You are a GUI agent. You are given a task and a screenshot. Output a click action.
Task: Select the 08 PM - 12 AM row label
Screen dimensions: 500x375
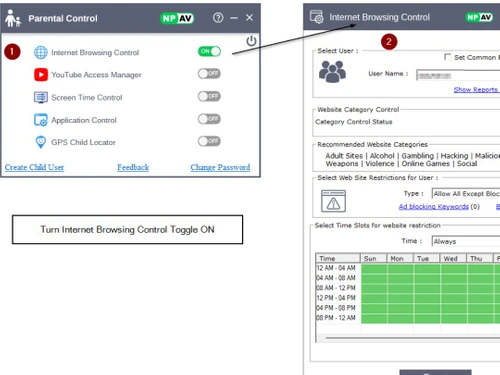[336, 318]
